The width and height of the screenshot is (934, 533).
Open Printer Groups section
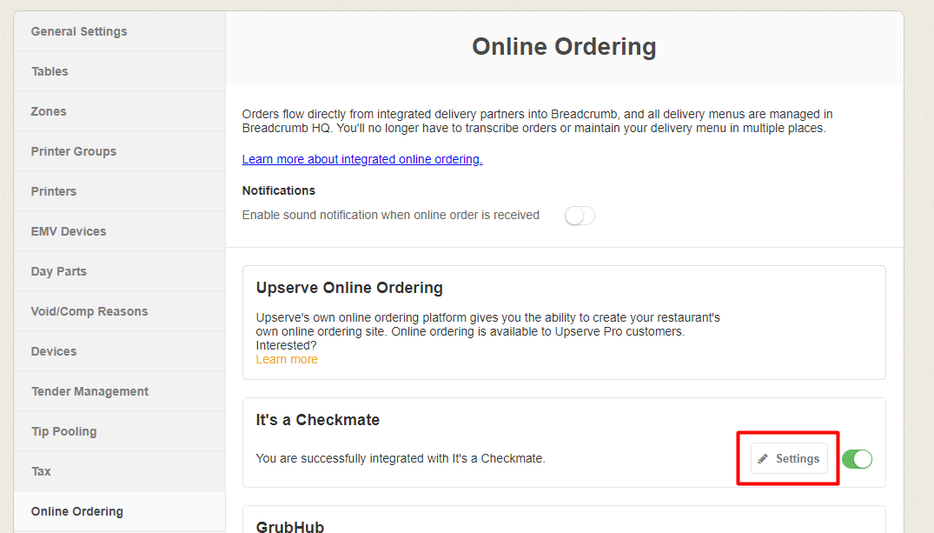(x=73, y=151)
